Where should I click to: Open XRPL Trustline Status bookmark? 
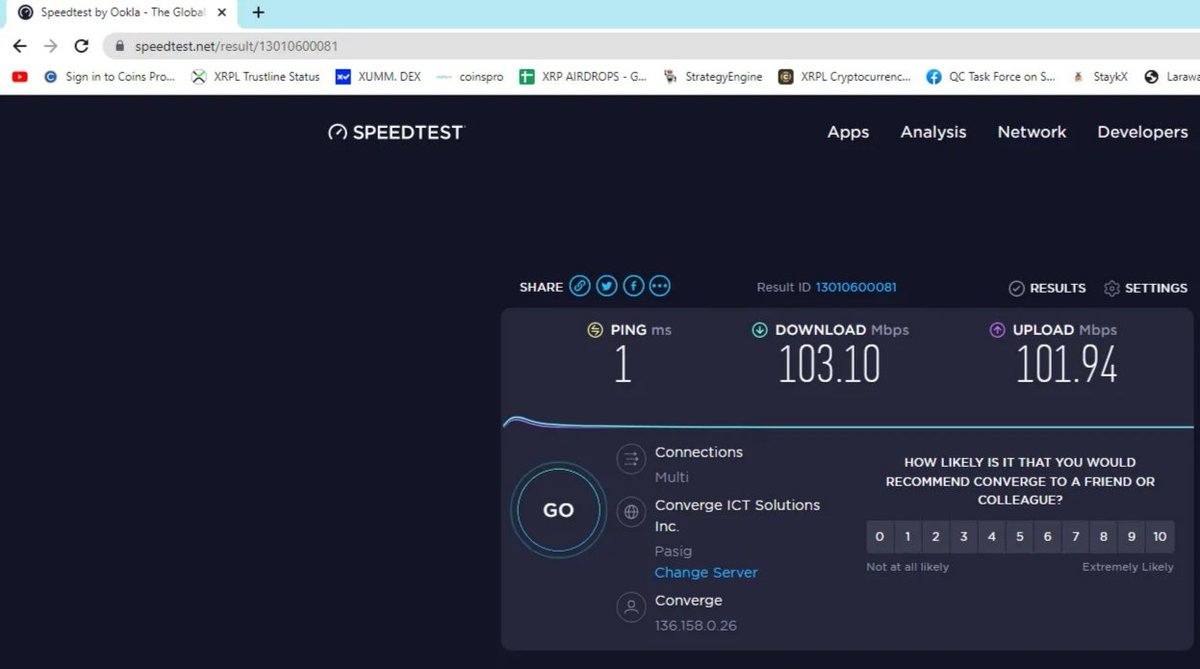(x=256, y=76)
